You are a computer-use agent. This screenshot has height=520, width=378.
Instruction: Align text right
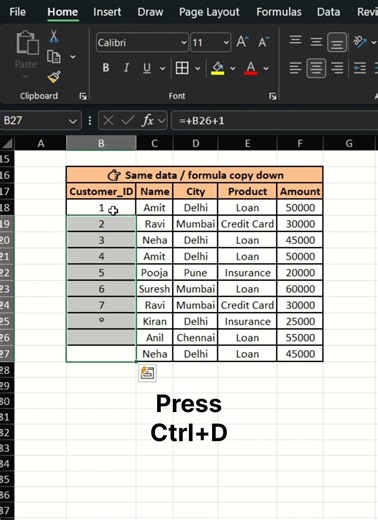(x=337, y=68)
